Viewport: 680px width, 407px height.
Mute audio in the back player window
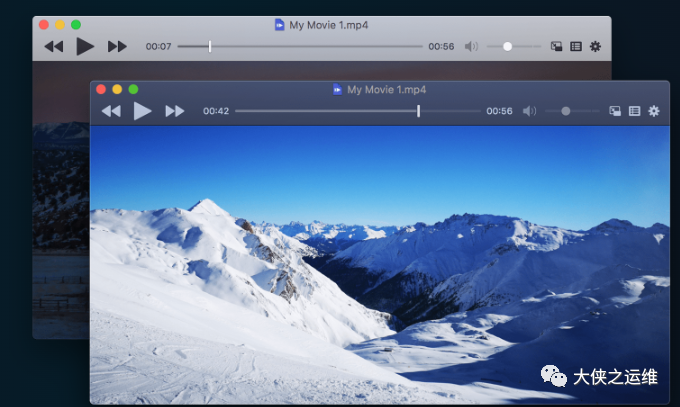471,46
